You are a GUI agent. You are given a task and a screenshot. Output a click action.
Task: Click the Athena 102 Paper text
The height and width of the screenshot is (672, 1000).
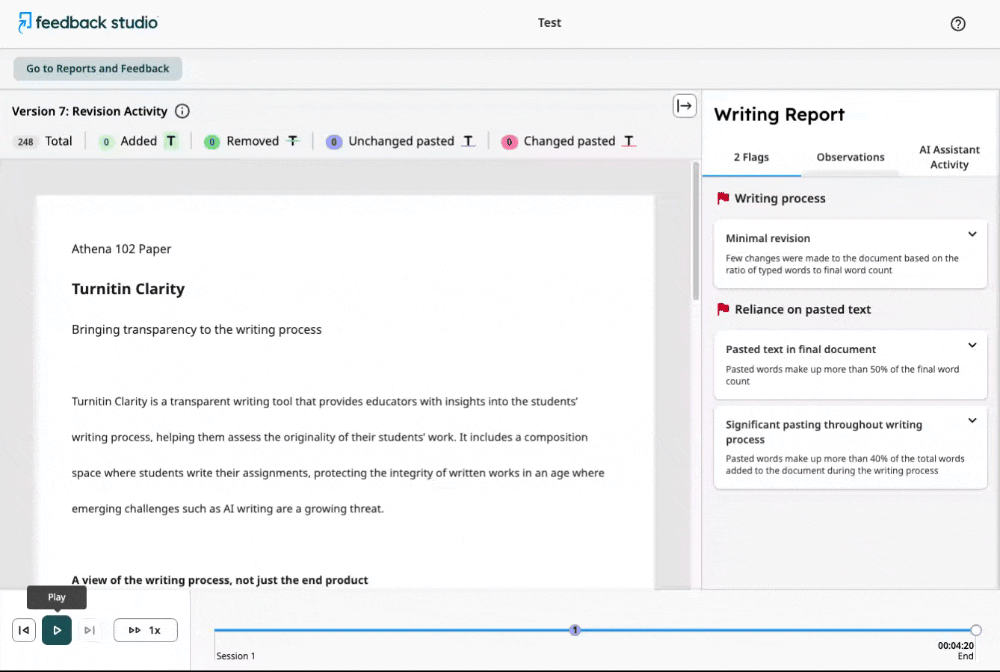(121, 249)
